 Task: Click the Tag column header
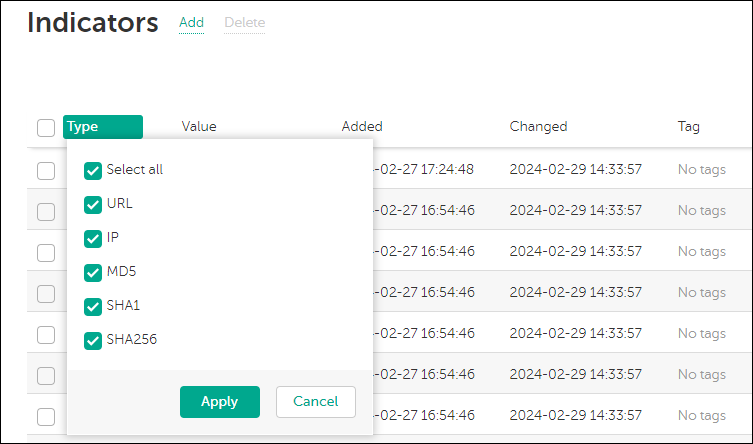click(689, 127)
